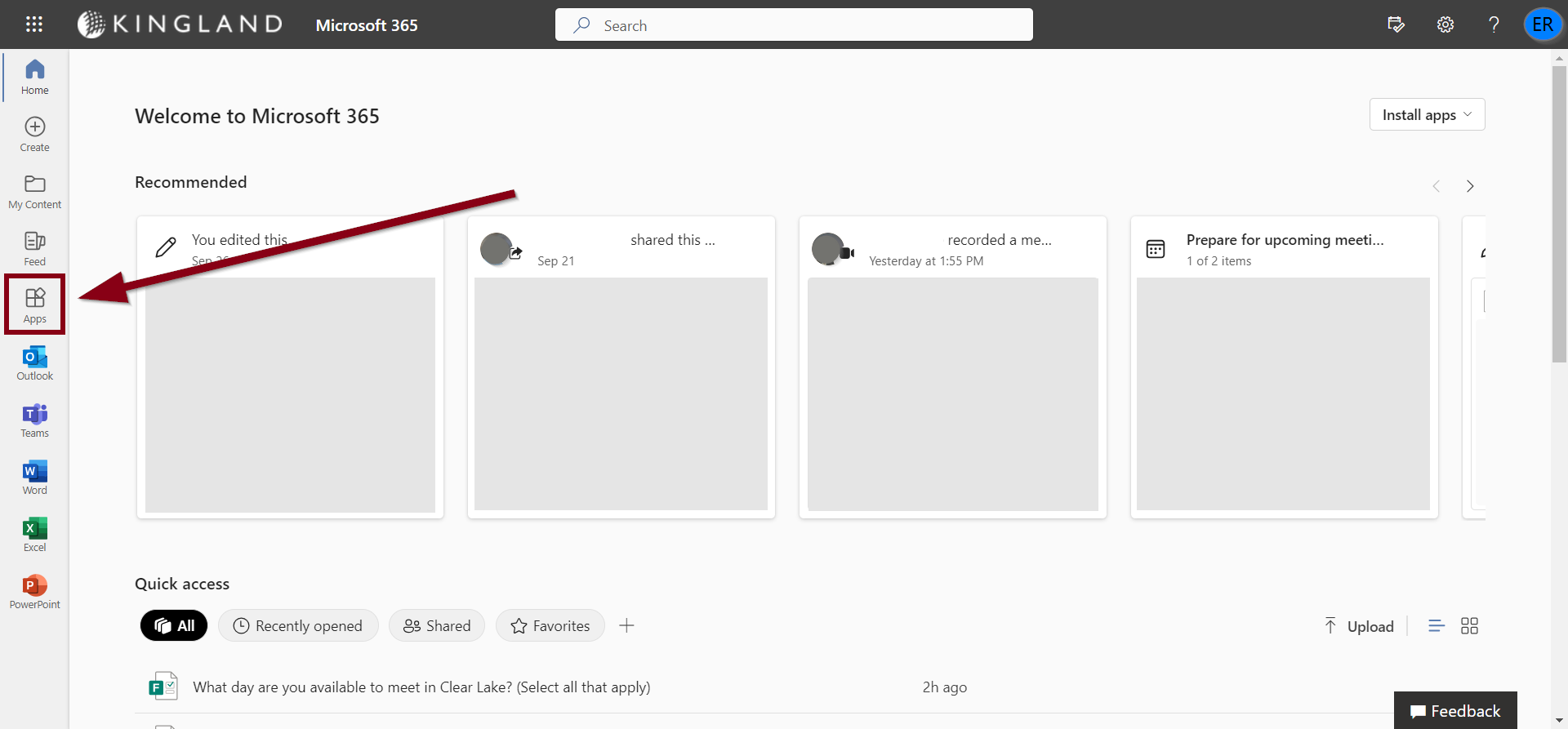Click the '1 of 2 items' text
This screenshot has width=1568, height=729.
pyautogui.click(x=1218, y=261)
